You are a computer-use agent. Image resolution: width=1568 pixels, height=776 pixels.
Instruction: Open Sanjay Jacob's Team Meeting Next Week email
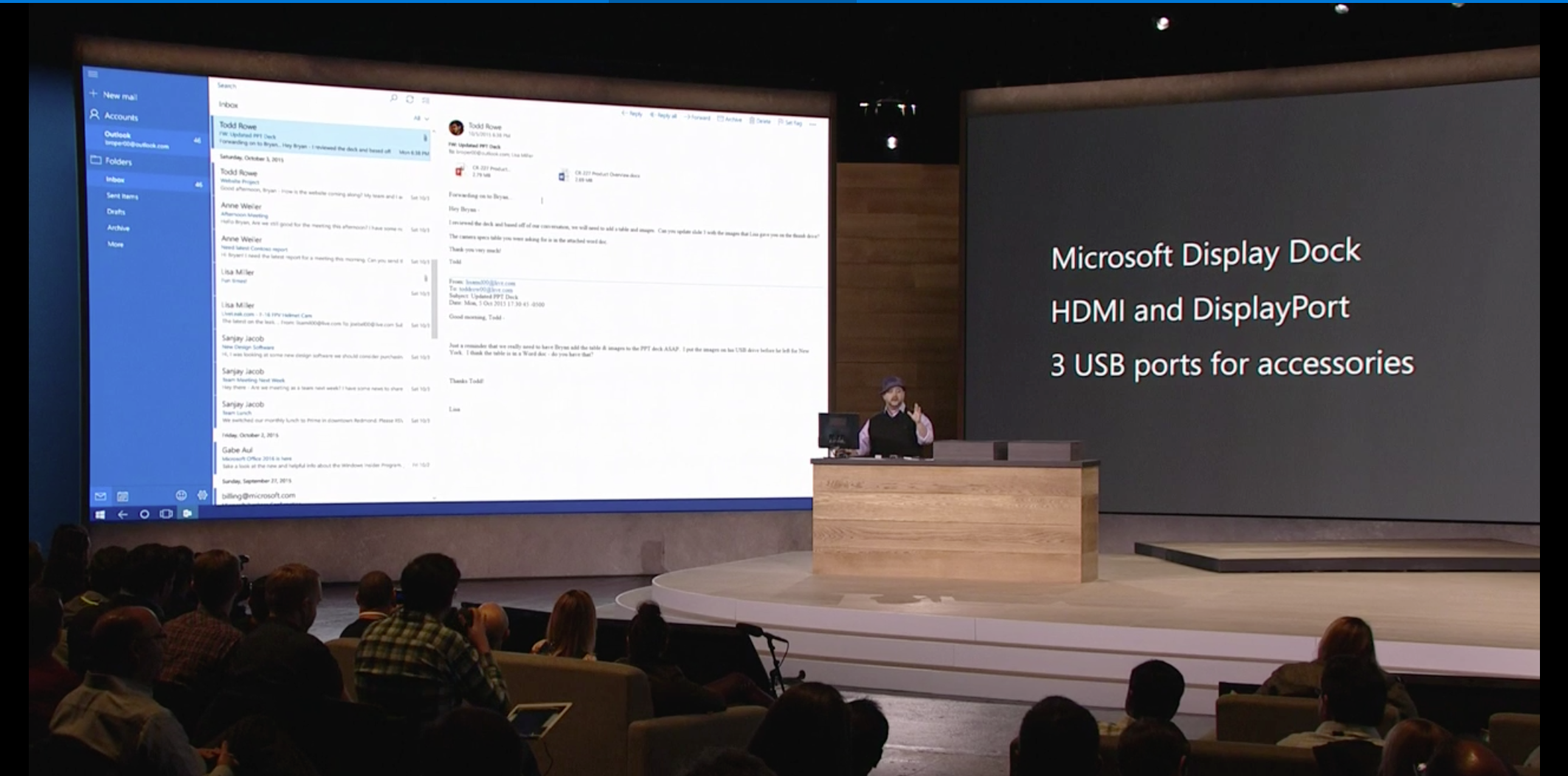click(x=324, y=379)
